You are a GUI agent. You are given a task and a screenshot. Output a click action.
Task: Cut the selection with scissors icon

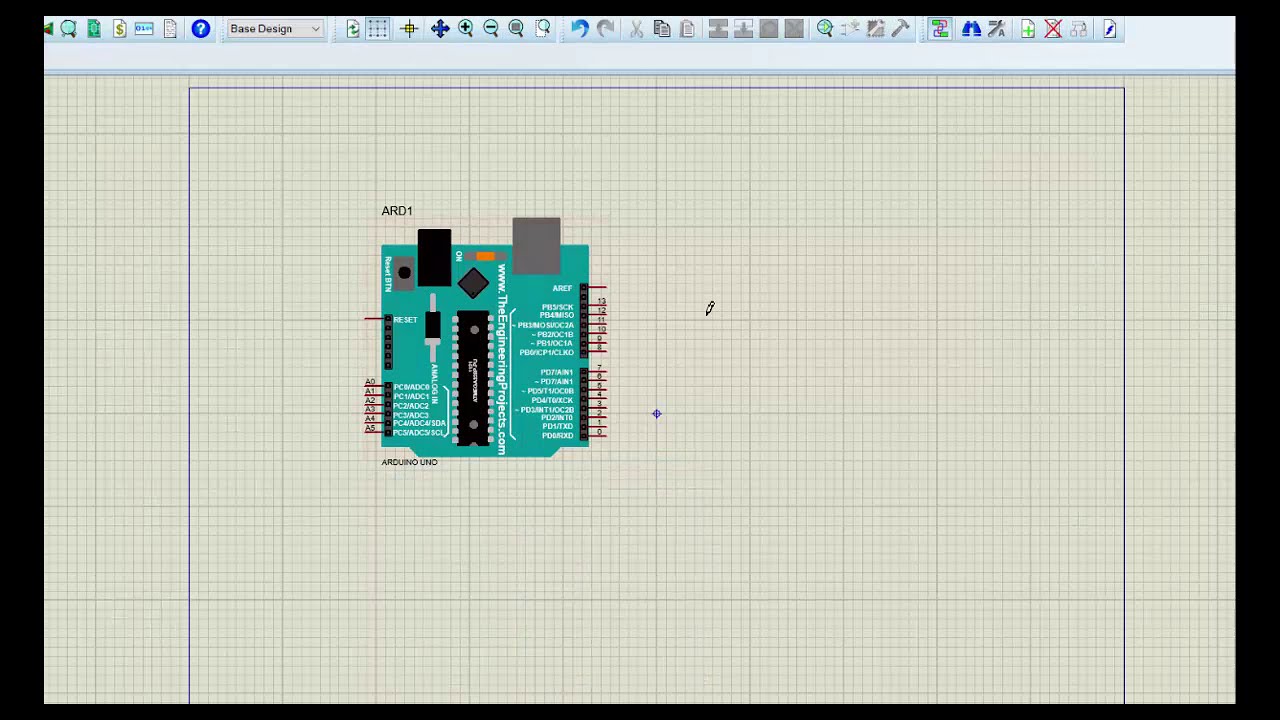coord(636,29)
